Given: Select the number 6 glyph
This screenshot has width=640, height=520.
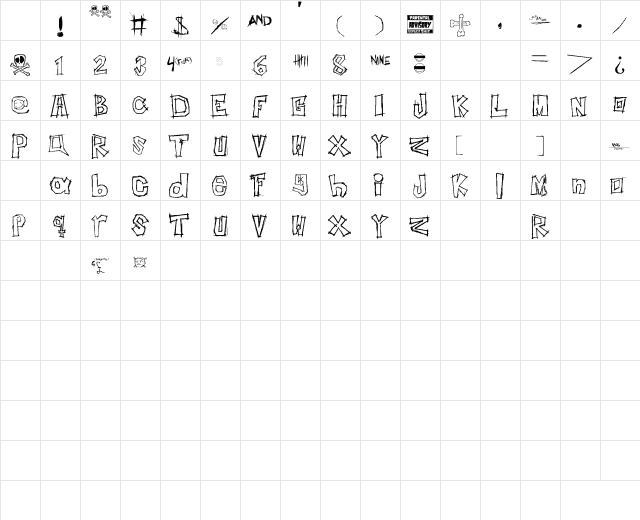Looking at the screenshot, I should (260, 65).
